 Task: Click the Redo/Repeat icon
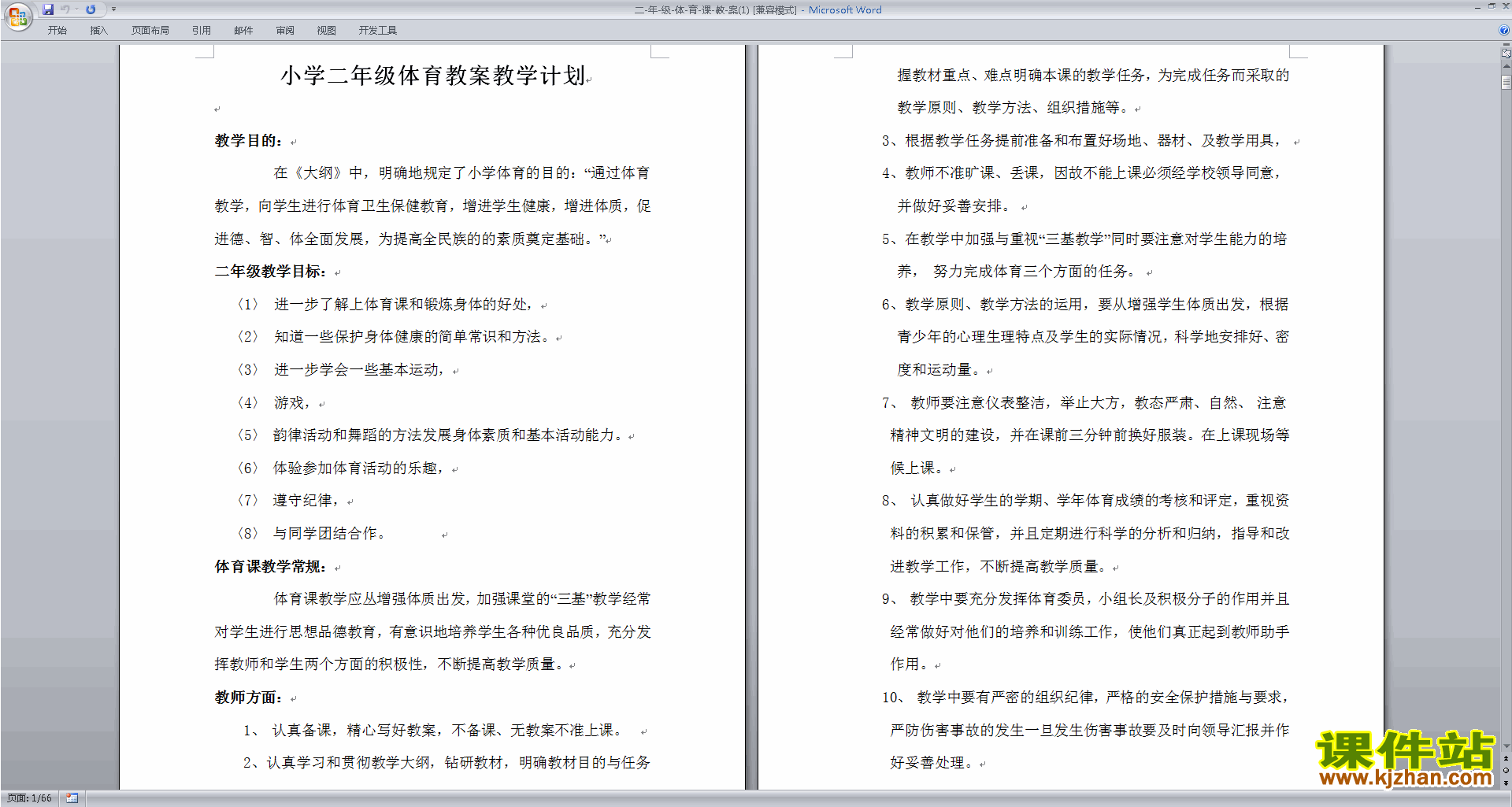91,9
